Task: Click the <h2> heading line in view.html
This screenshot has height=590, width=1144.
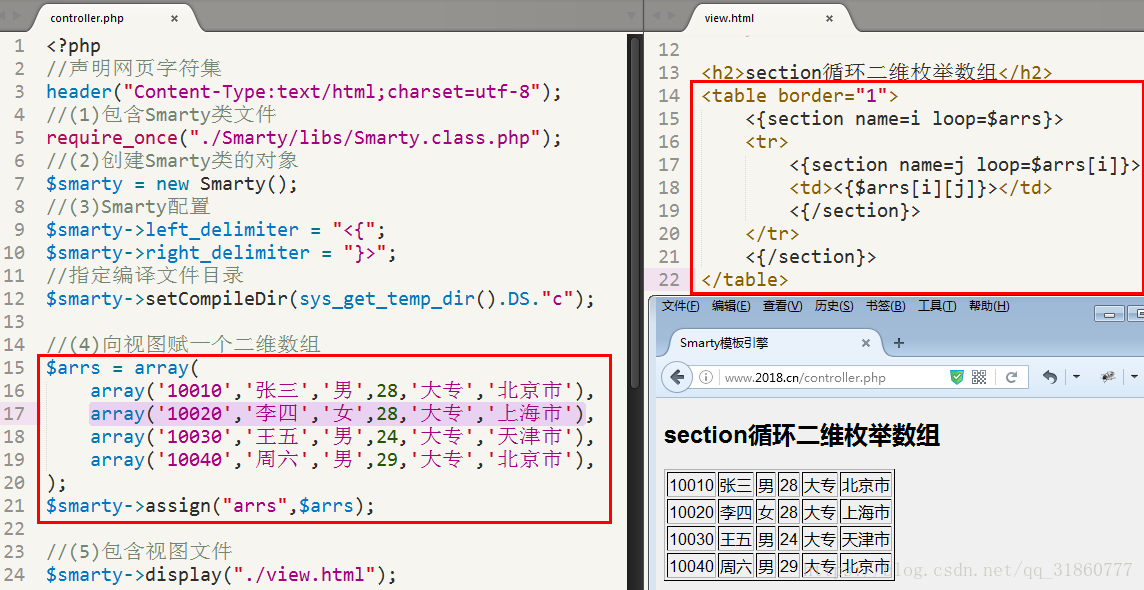Action: [x=877, y=72]
